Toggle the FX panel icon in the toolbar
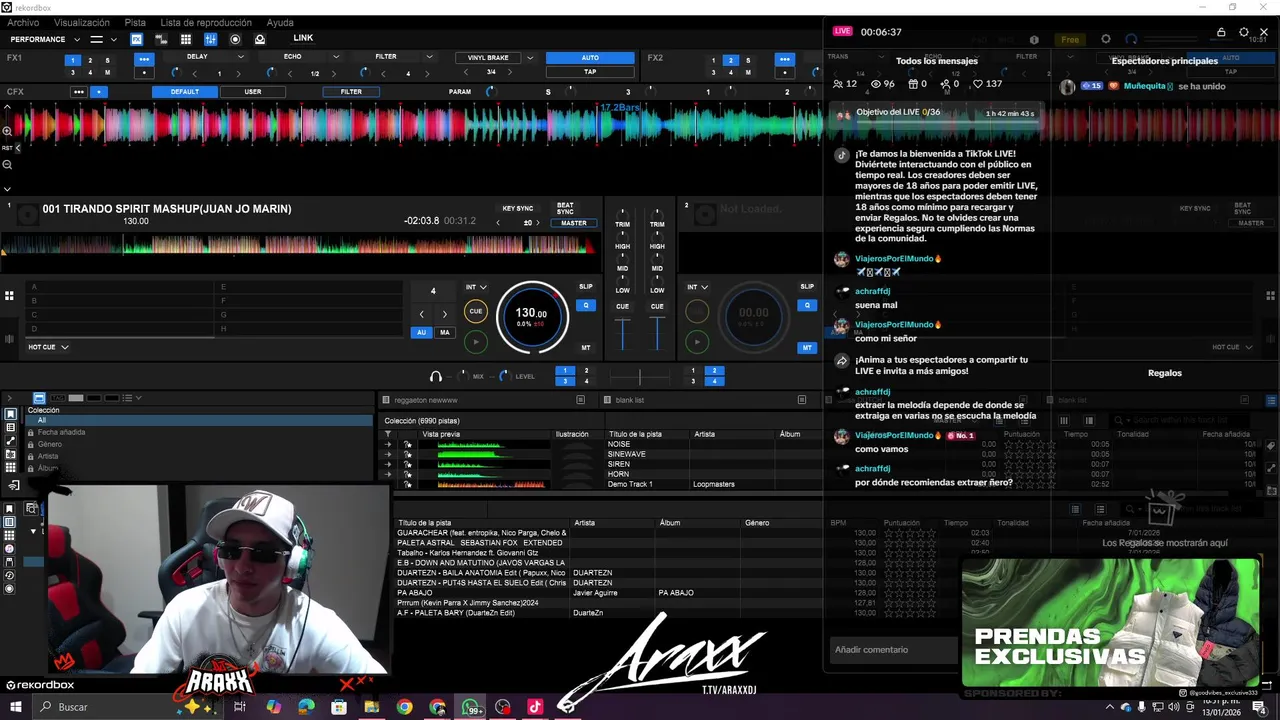Screen dimensions: 1280x720 coord(136,39)
